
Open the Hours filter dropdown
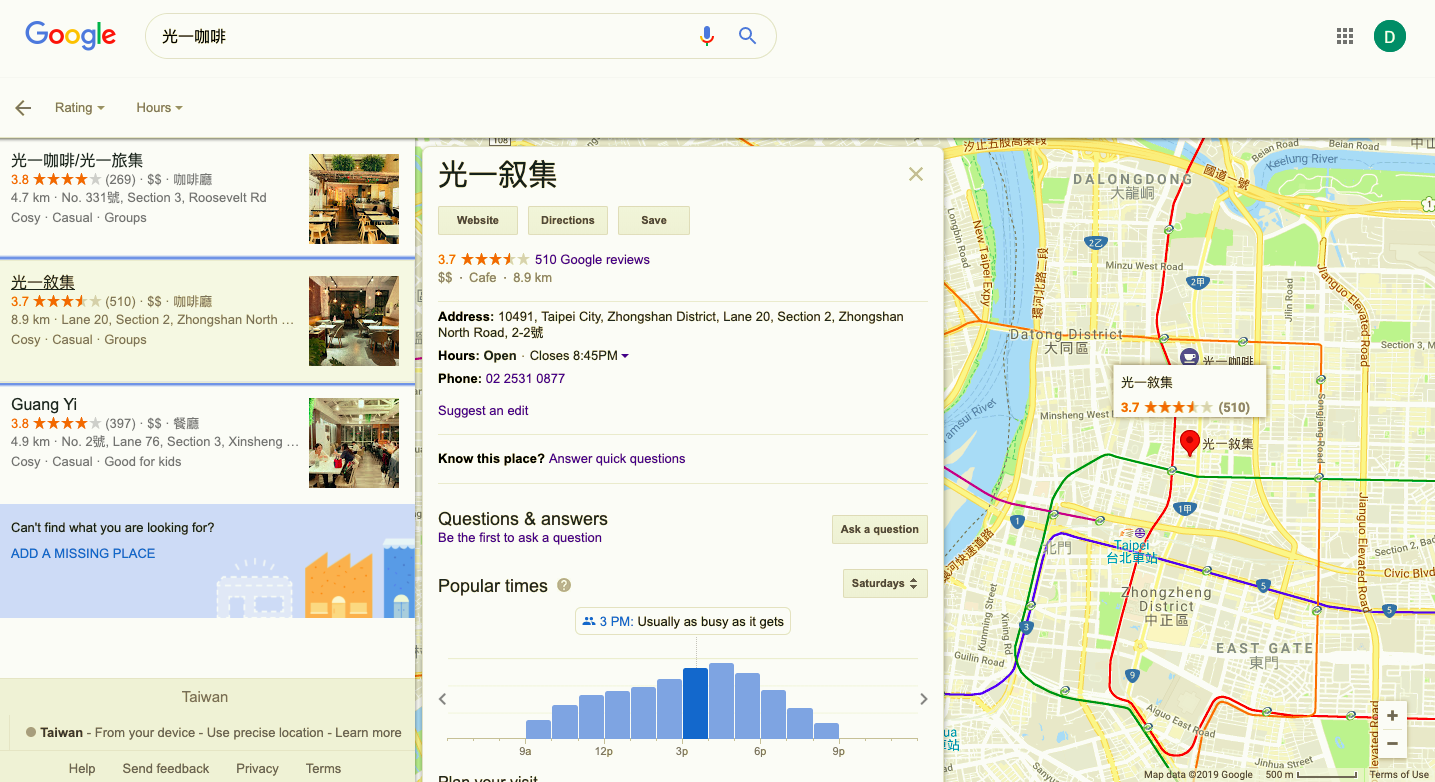click(159, 108)
